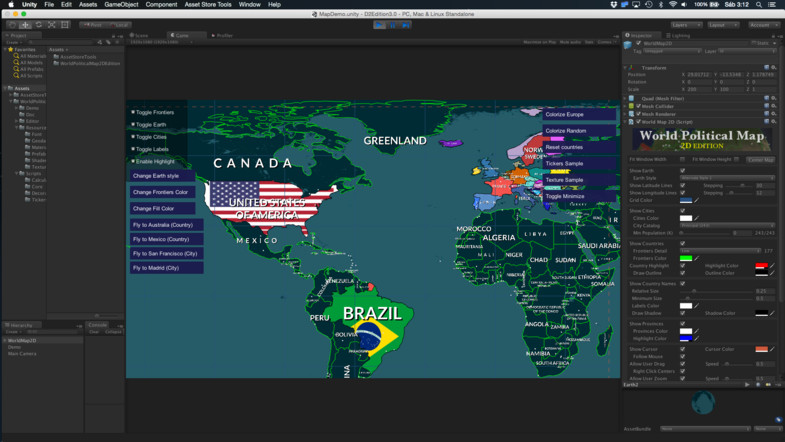
Task: Click the Relative Size slider
Action: coord(717,291)
